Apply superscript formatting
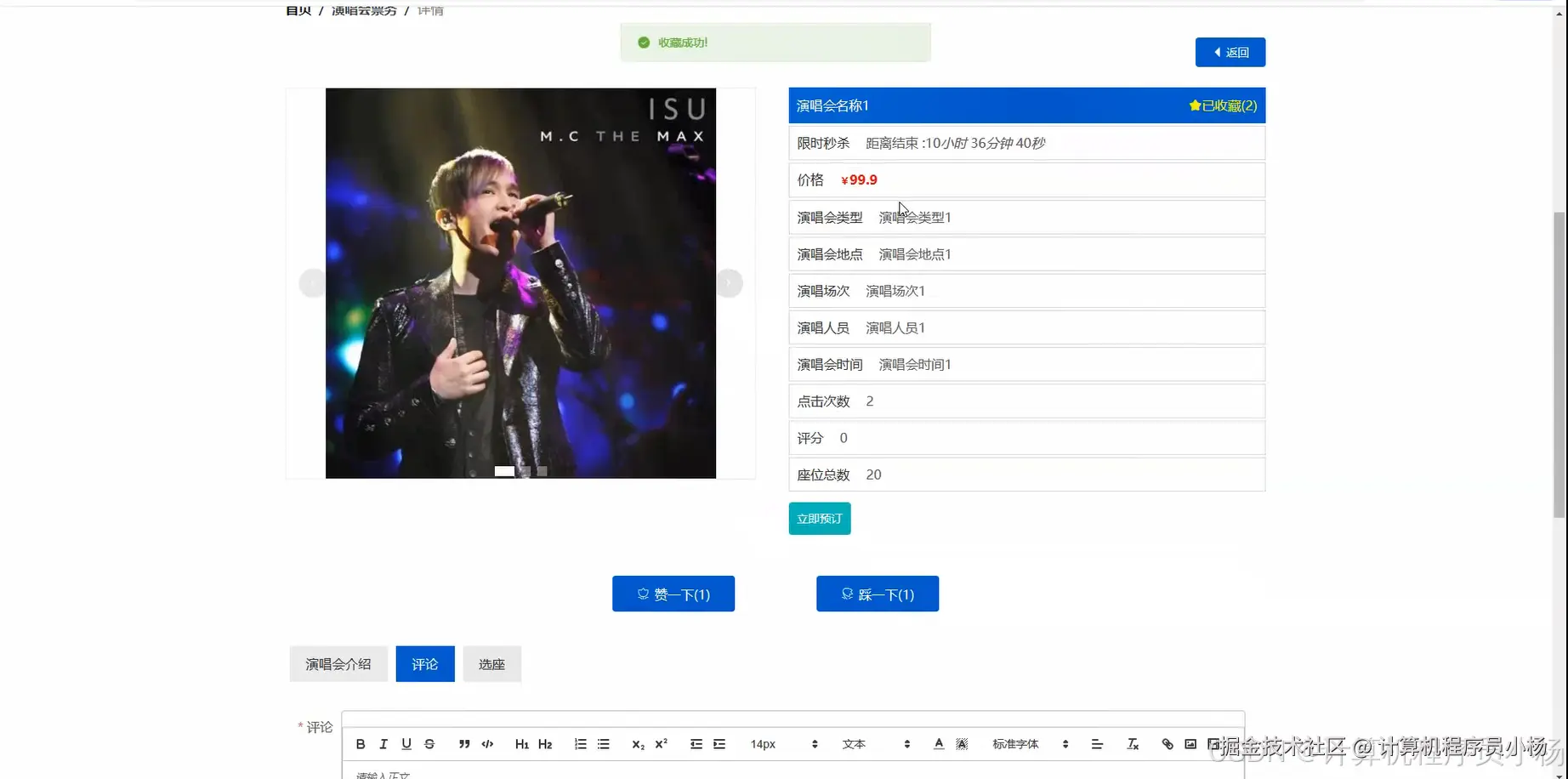1568x779 pixels. (661, 744)
